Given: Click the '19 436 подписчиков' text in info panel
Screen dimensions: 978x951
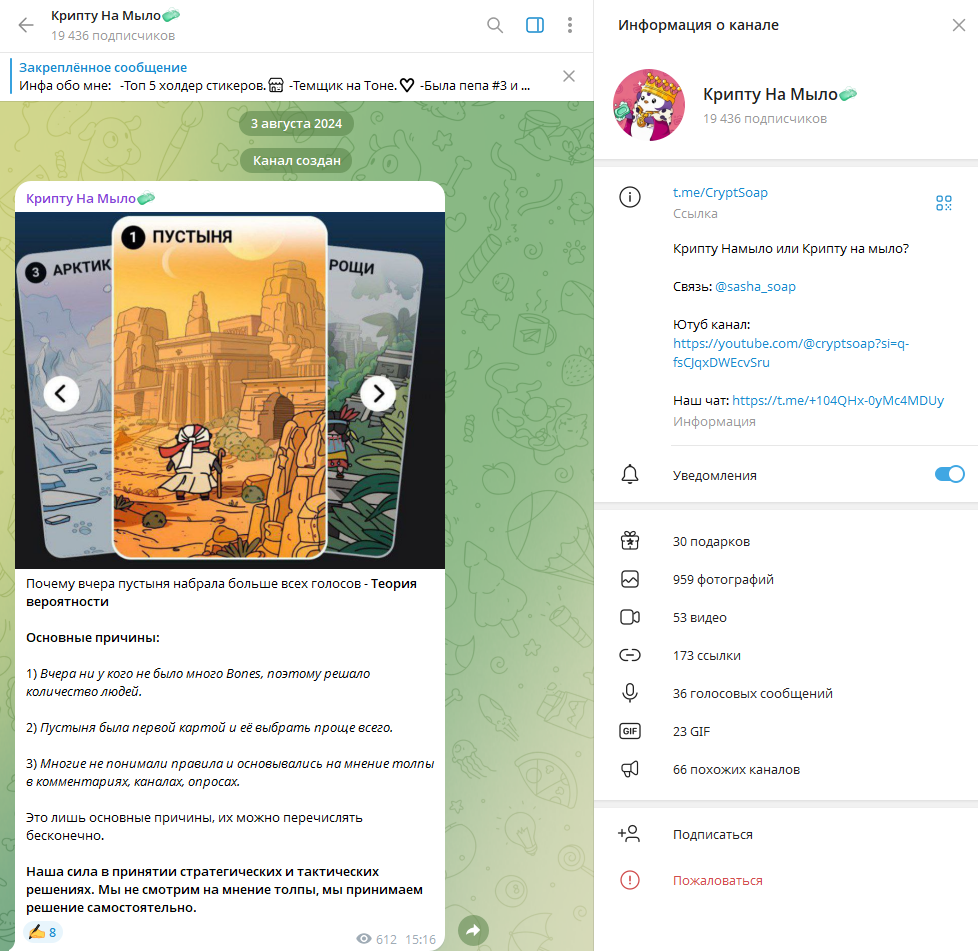Looking at the screenshot, I should 765,118.
